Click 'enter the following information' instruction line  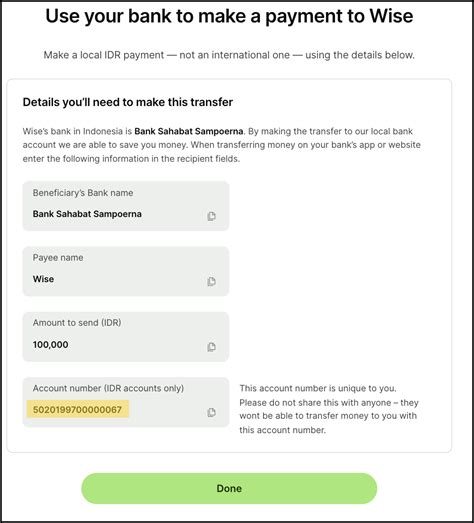pyautogui.click(x=131, y=158)
